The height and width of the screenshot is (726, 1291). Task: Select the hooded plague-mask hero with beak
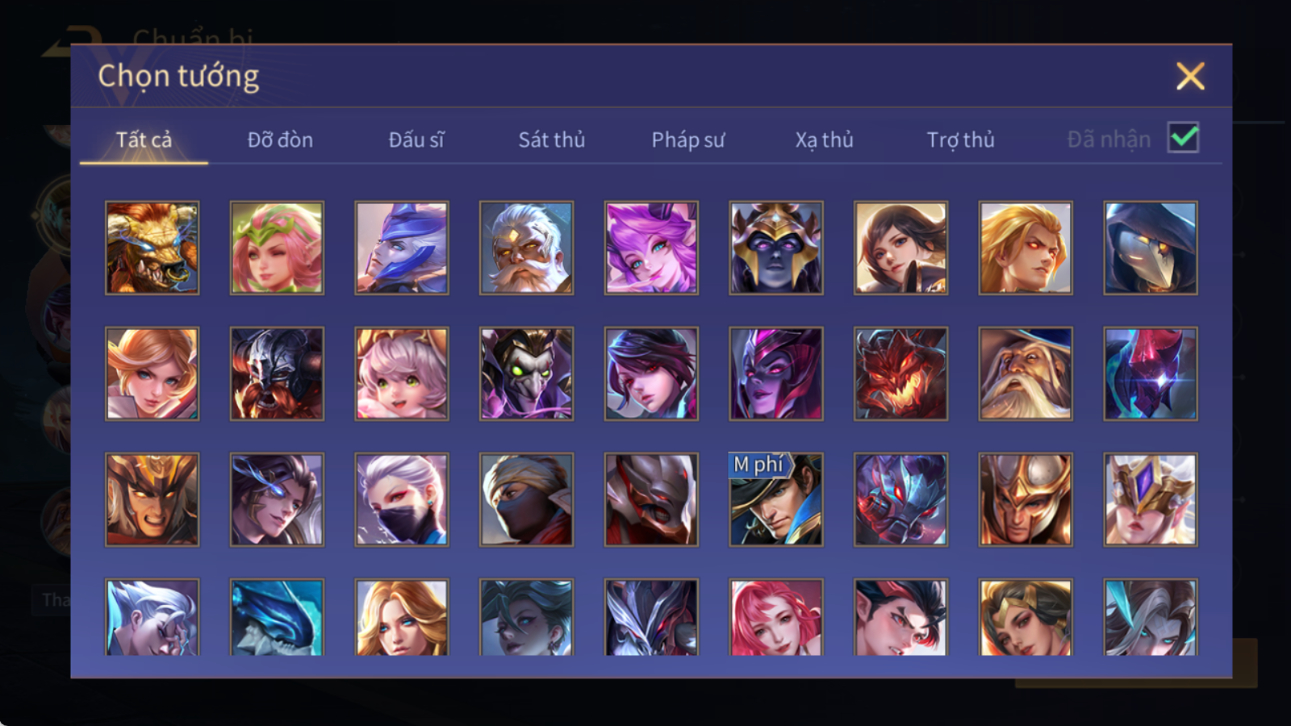click(x=1150, y=248)
